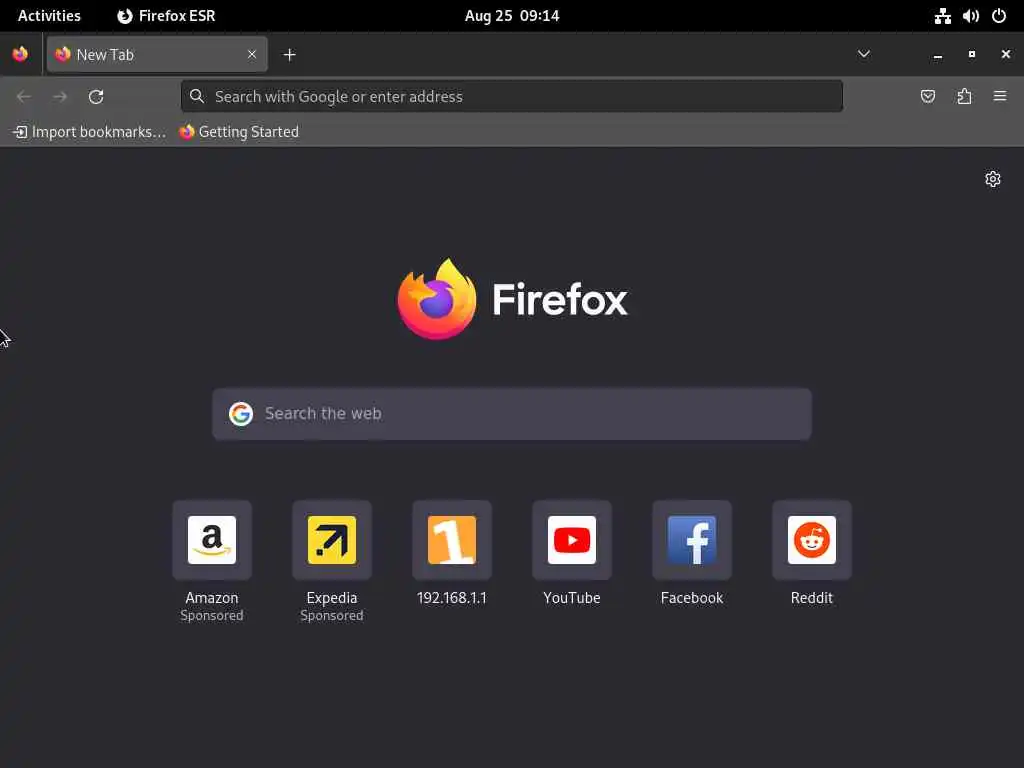Screen dimensions: 1024x768
Task: Open the clock and calendar panel
Action: pyautogui.click(x=512, y=16)
